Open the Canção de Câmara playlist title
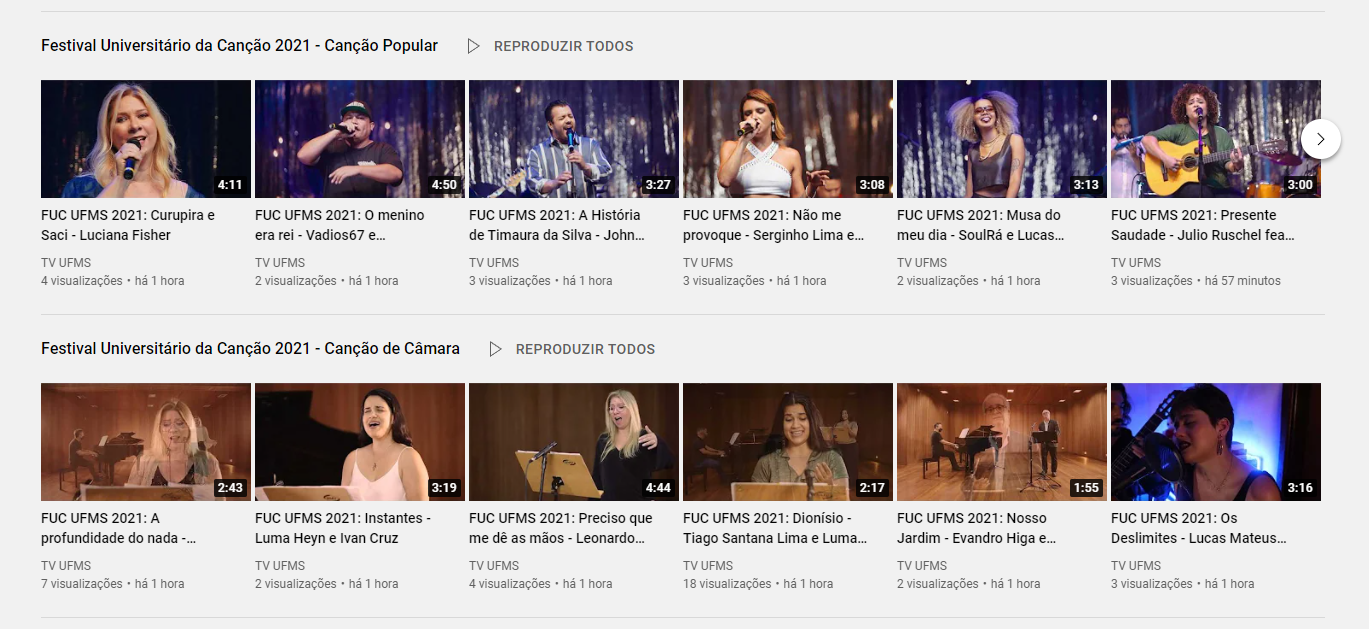This screenshot has height=629, width=1369. point(250,349)
